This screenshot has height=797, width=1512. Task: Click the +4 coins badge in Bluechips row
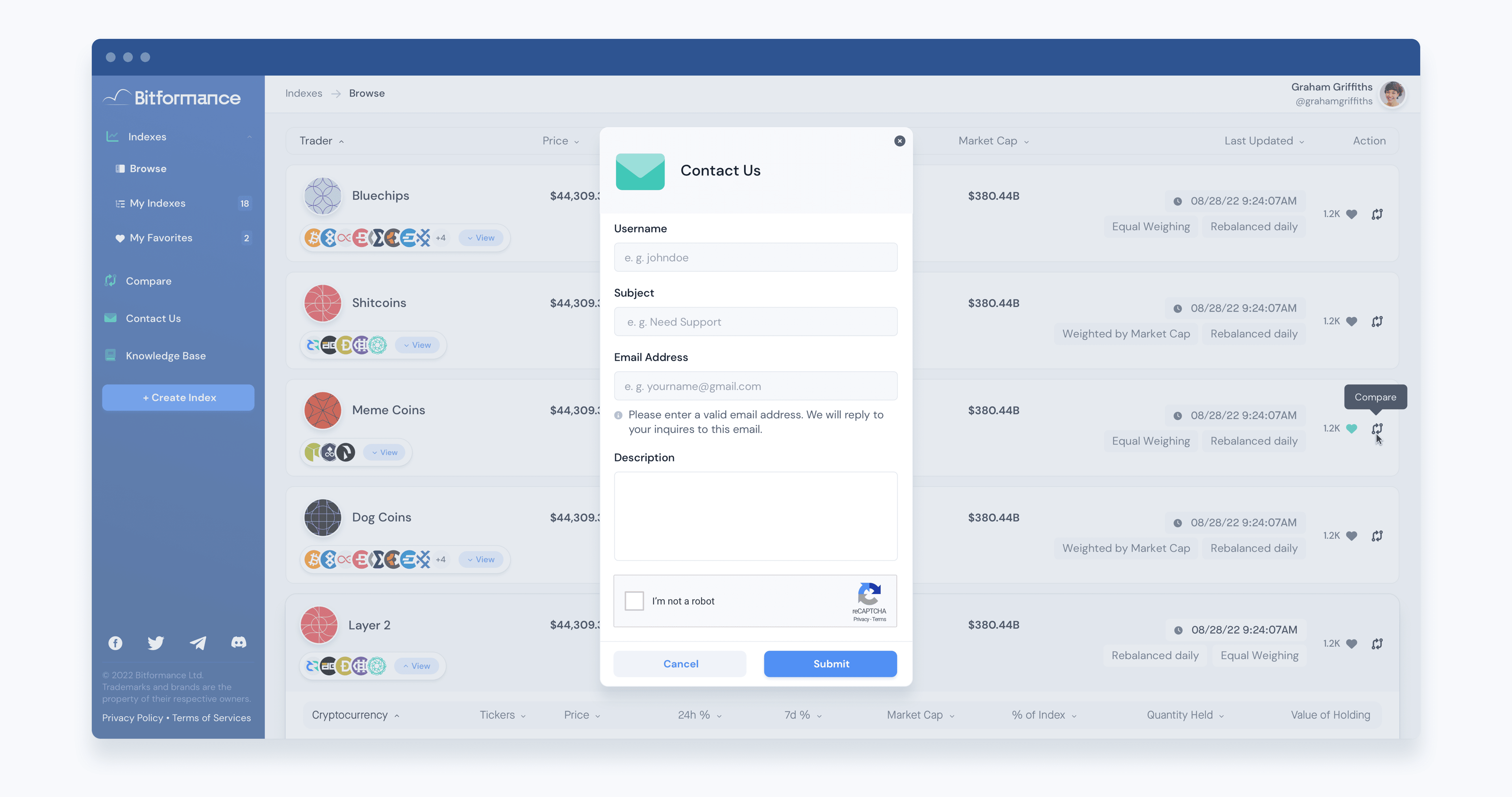click(440, 238)
